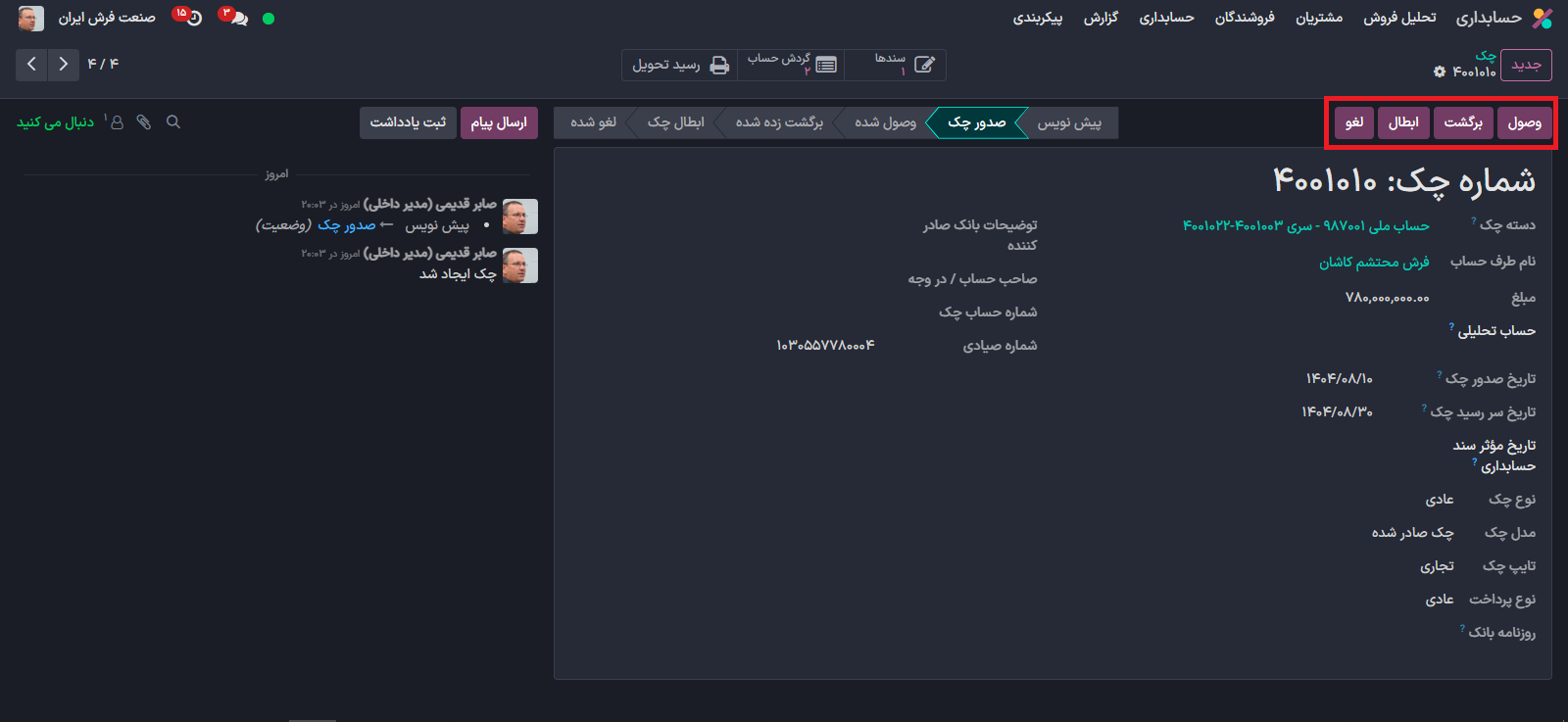Open the صنعت فرش ایران company switcher
This screenshot has width=1568, height=722.
pyautogui.click(x=106, y=19)
